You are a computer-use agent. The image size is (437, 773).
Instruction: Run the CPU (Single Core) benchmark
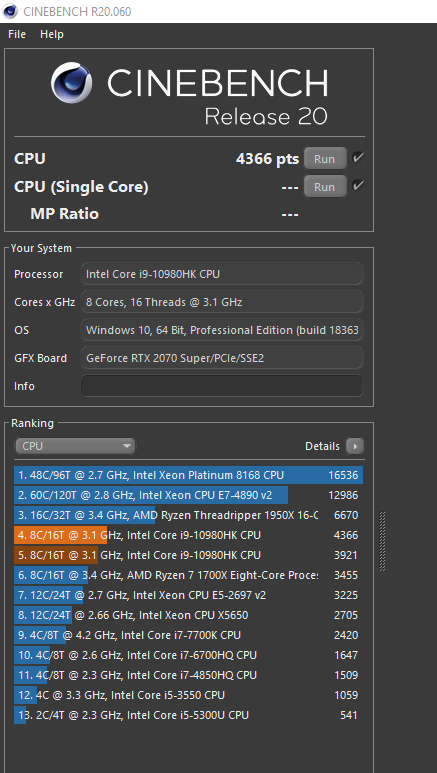pos(325,186)
